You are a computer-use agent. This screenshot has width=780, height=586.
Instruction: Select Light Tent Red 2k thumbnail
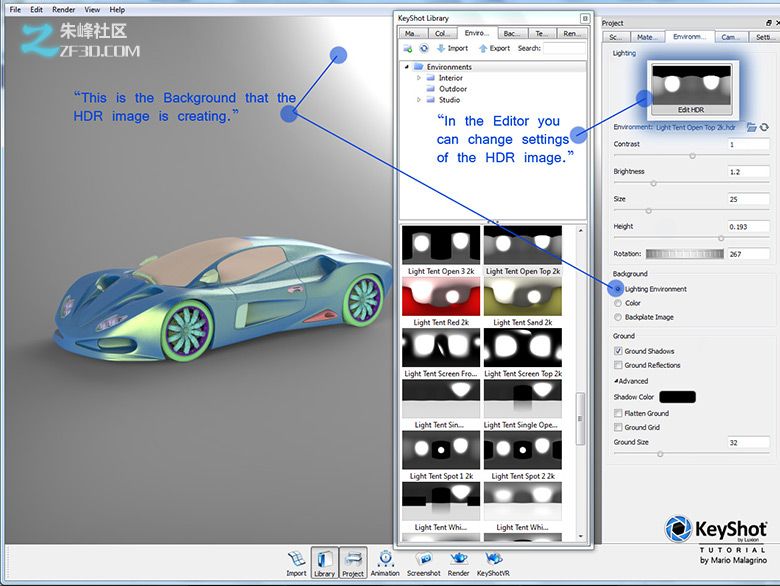[x=441, y=296]
